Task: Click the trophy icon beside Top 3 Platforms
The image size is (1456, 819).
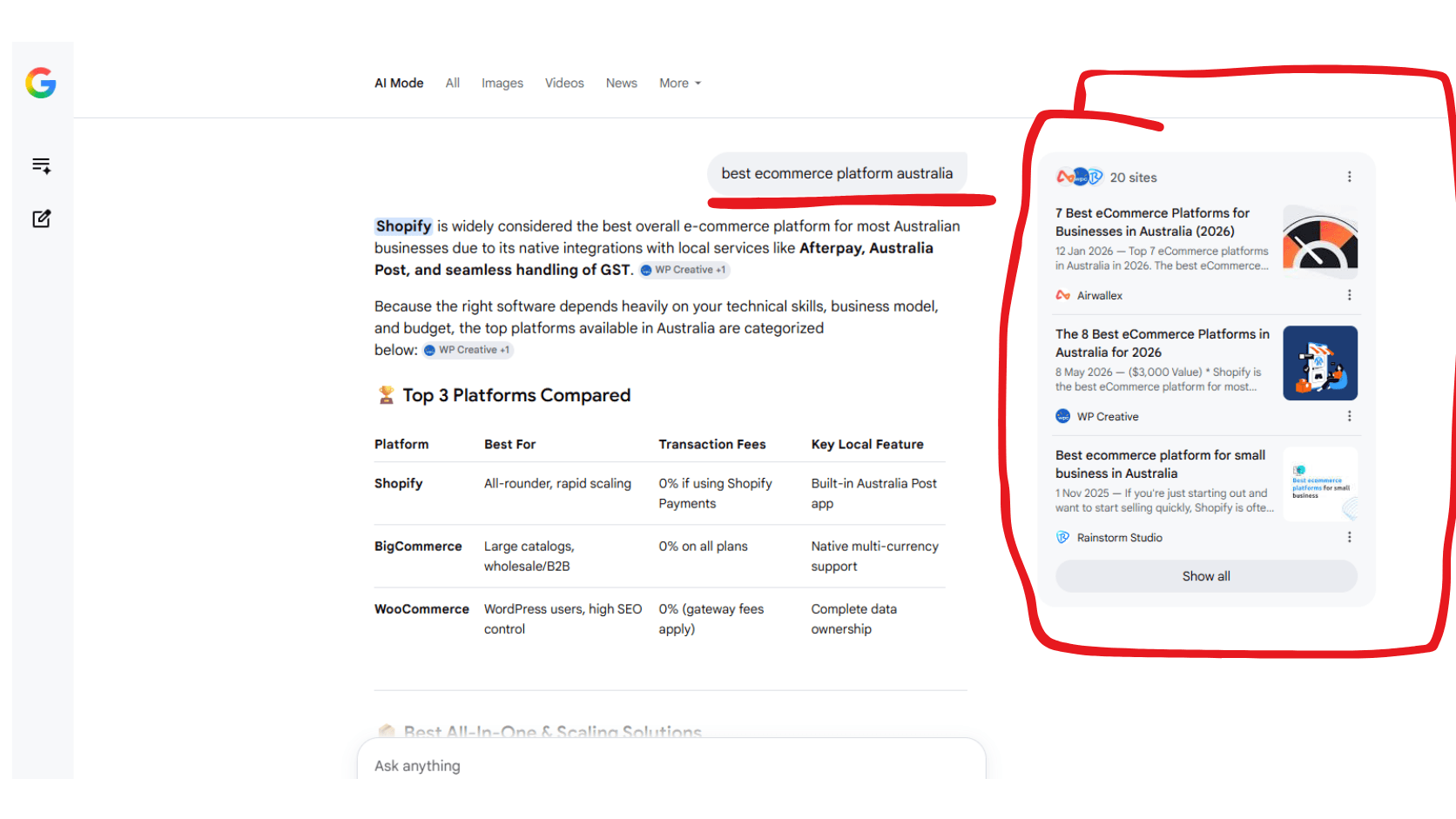Action: 386,395
